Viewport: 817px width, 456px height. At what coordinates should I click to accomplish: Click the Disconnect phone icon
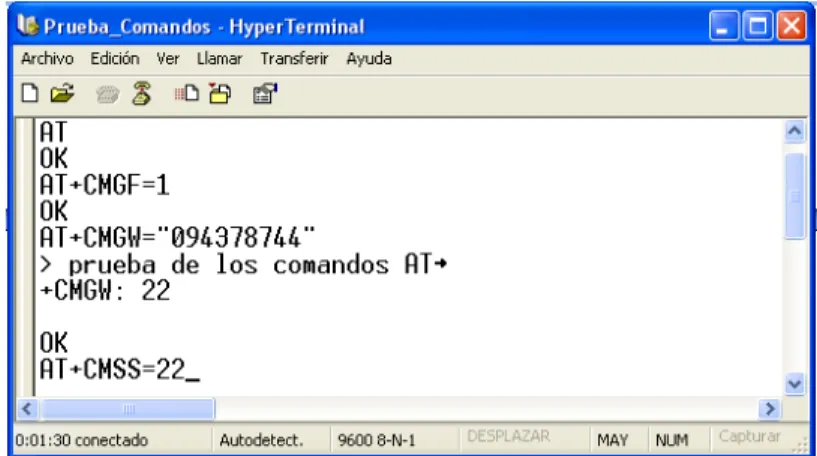[142, 94]
